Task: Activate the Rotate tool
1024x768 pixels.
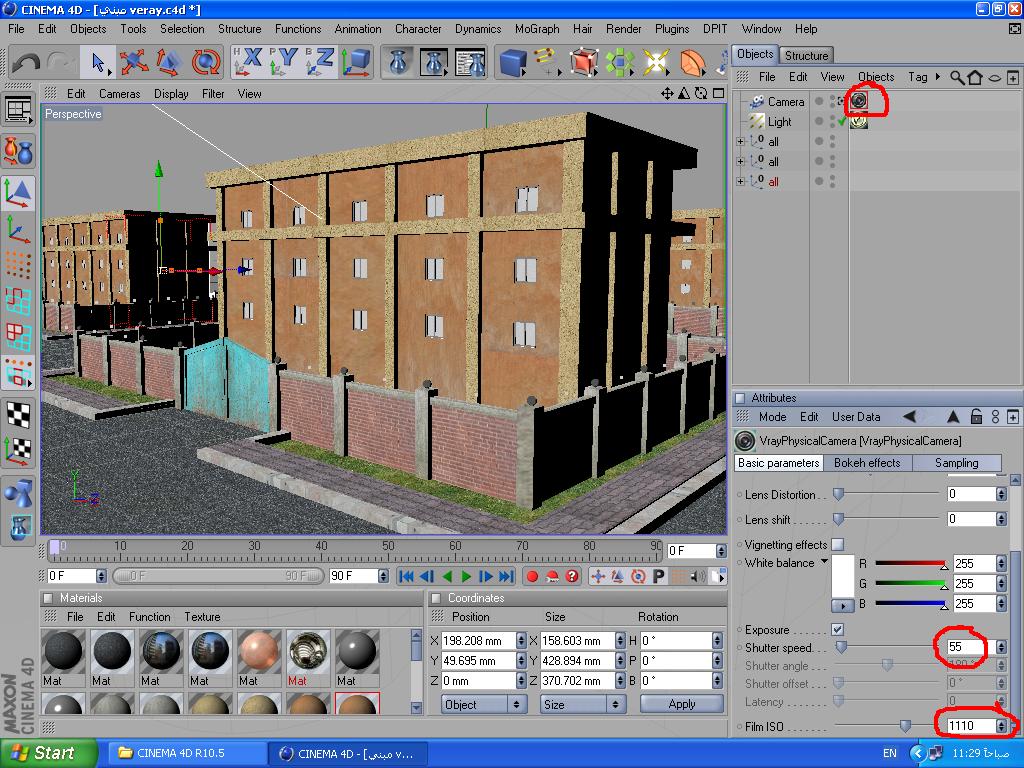Action: [x=205, y=63]
